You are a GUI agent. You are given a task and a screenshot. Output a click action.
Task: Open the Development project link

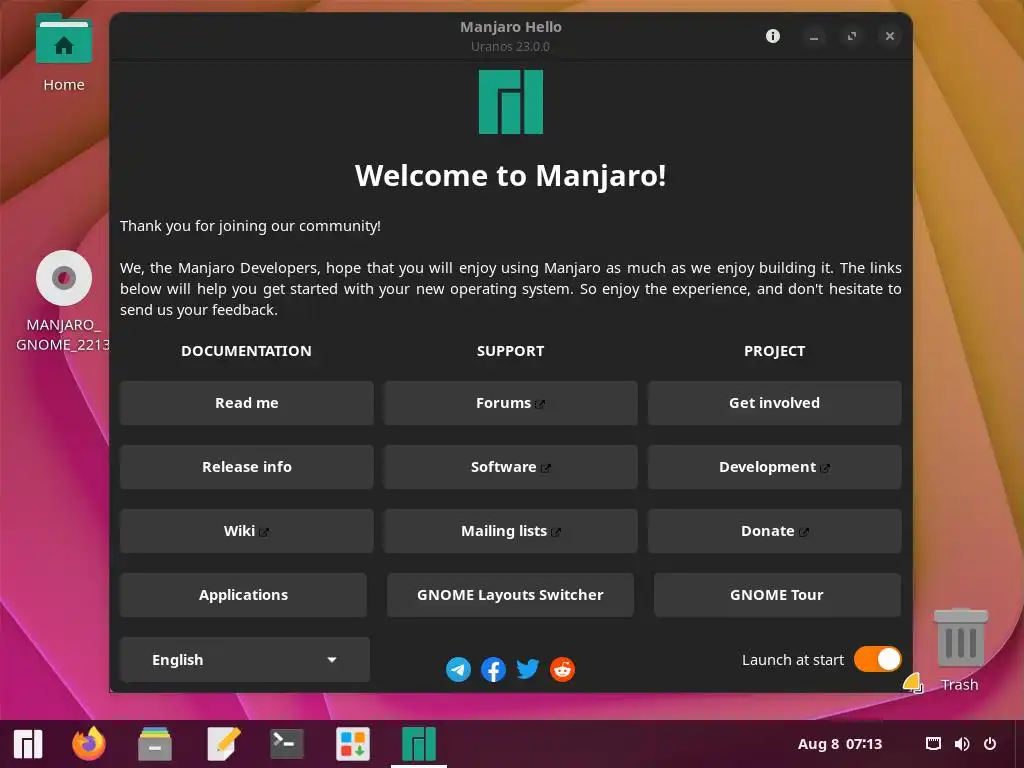coord(775,467)
